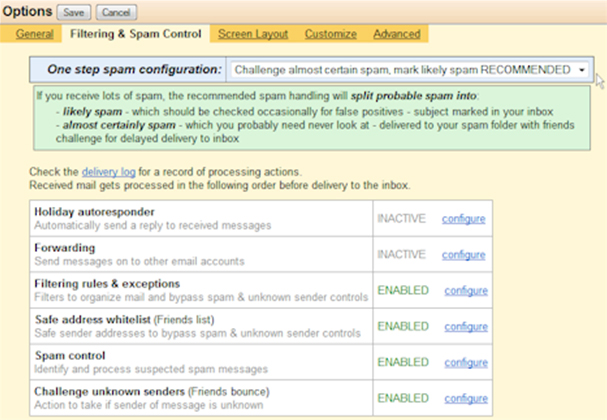Viewport: 607px width, 420px height.
Task: Configure Filtering rules & exceptions
Action: point(465,291)
